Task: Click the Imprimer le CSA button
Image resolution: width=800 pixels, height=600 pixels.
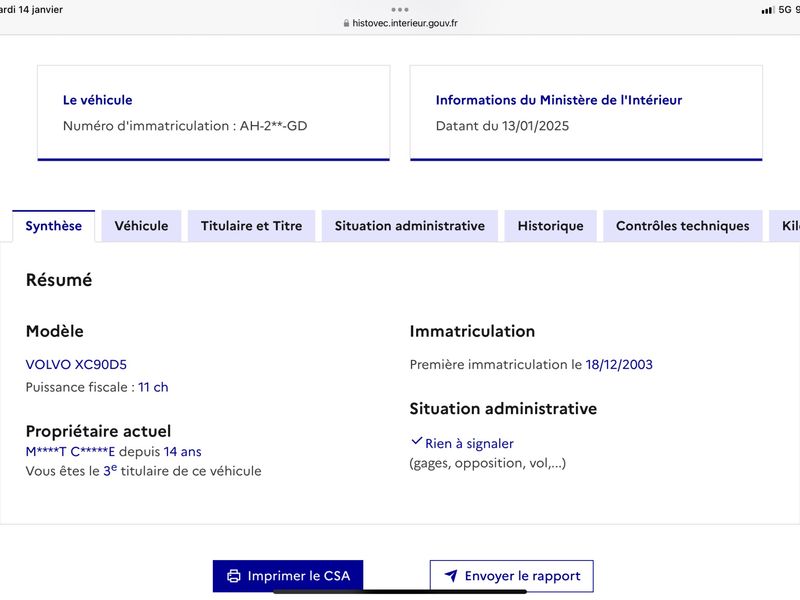Action: pyautogui.click(x=288, y=576)
